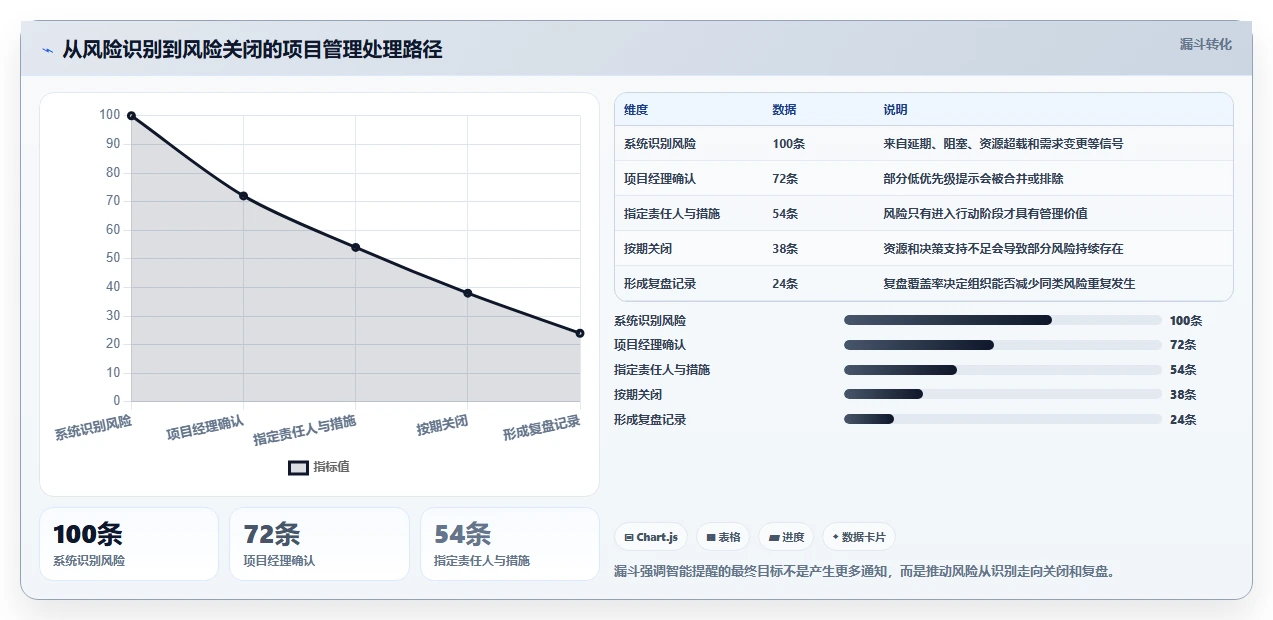1273x620 pixels.
Task: Click the 指定责任人与措施 progress bar
Action: tap(1002, 370)
